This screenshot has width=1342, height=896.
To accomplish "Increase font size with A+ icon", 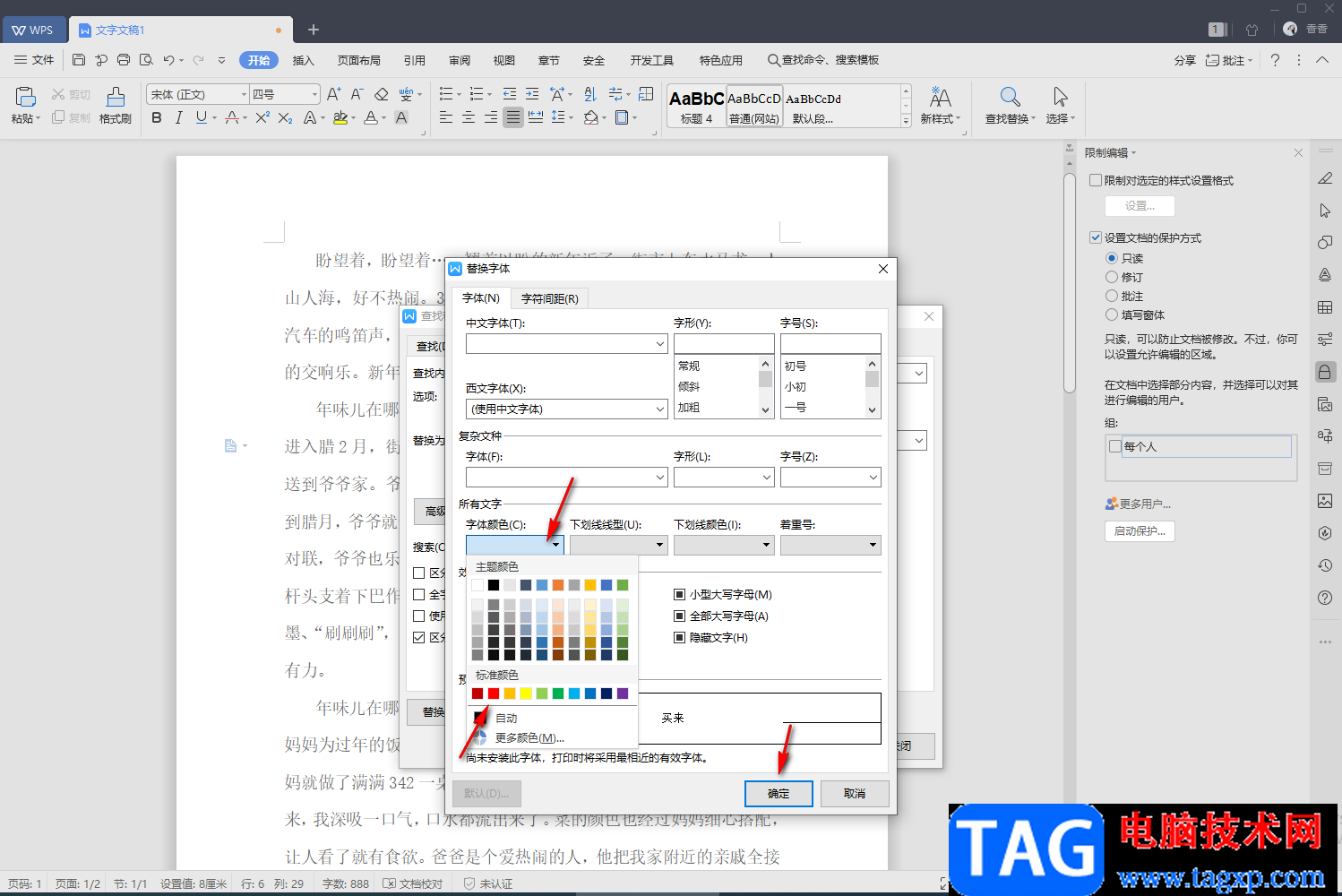I will 334,94.
